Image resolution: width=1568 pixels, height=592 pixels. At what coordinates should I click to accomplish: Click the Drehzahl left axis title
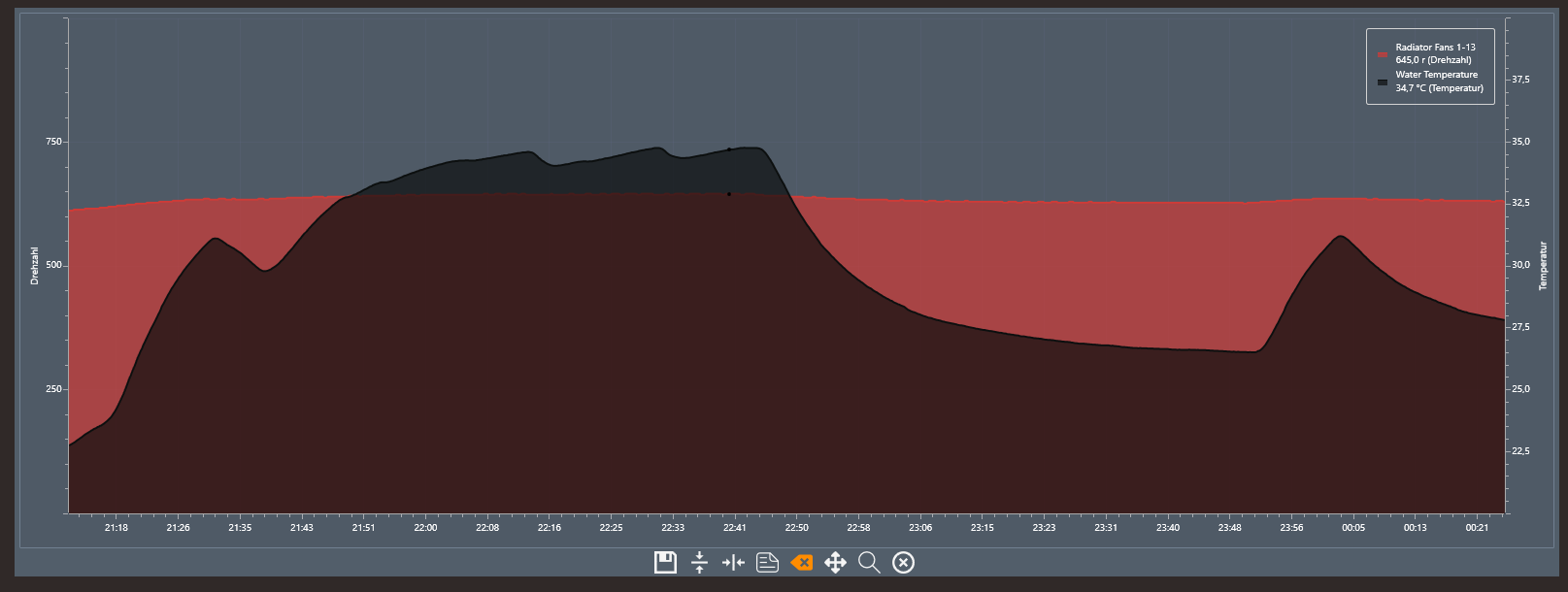point(35,265)
